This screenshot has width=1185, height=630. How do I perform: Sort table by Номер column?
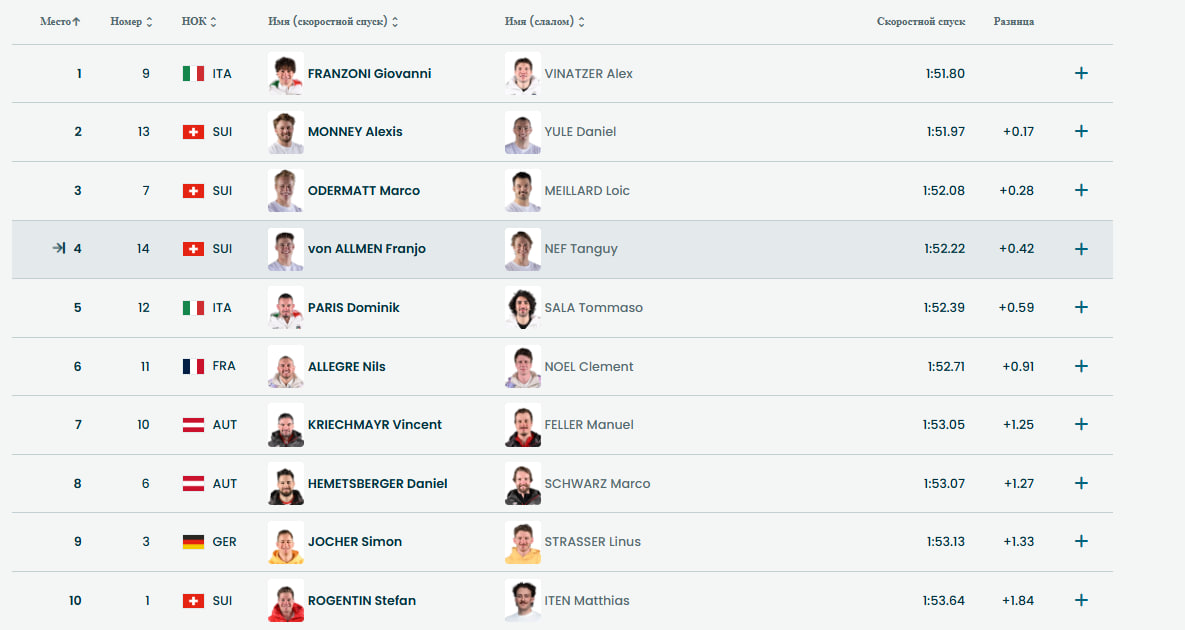(131, 21)
